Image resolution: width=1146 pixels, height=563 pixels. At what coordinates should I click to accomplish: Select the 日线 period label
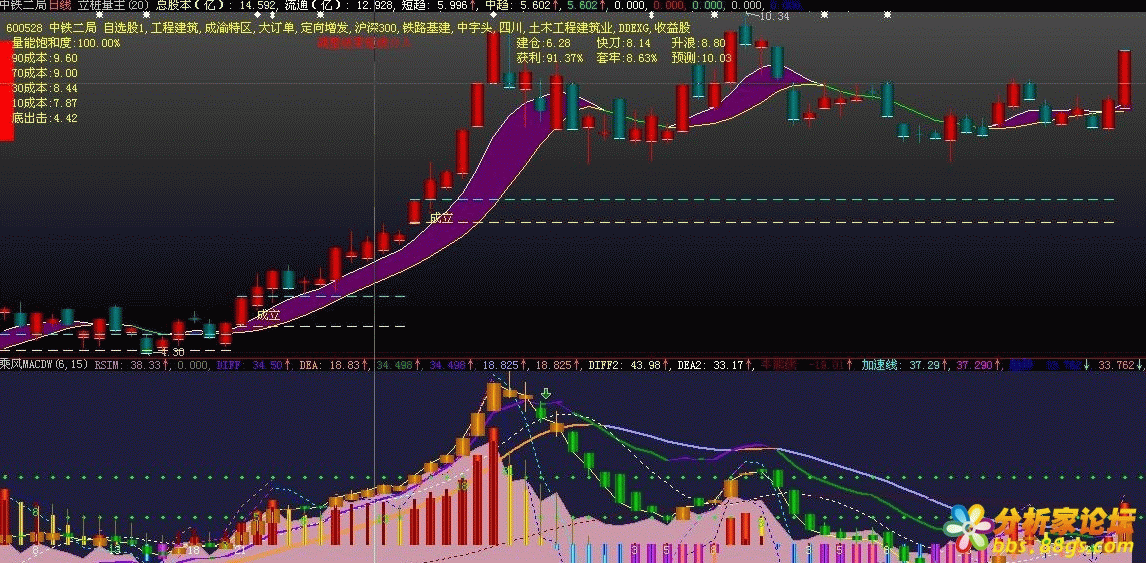coord(60,5)
